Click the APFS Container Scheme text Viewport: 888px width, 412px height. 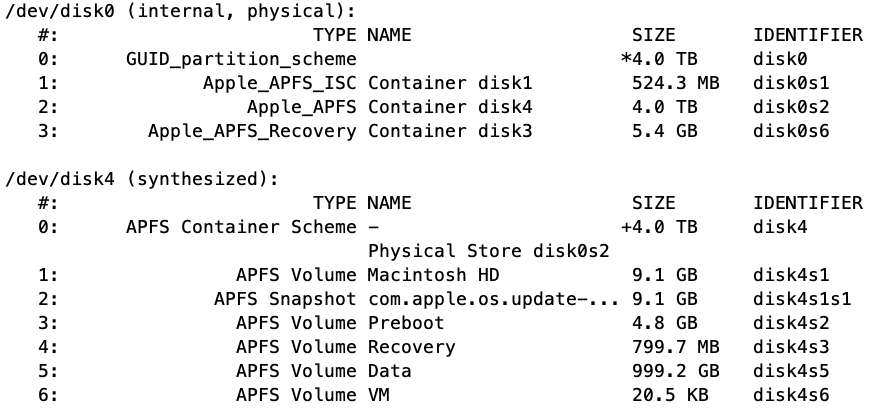tap(241, 227)
